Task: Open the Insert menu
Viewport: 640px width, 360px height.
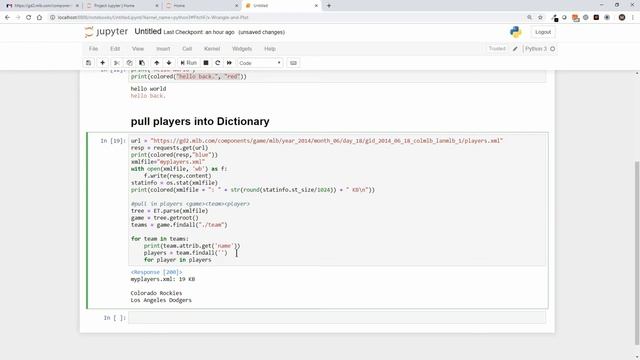Action: click(x=163, y=49)
